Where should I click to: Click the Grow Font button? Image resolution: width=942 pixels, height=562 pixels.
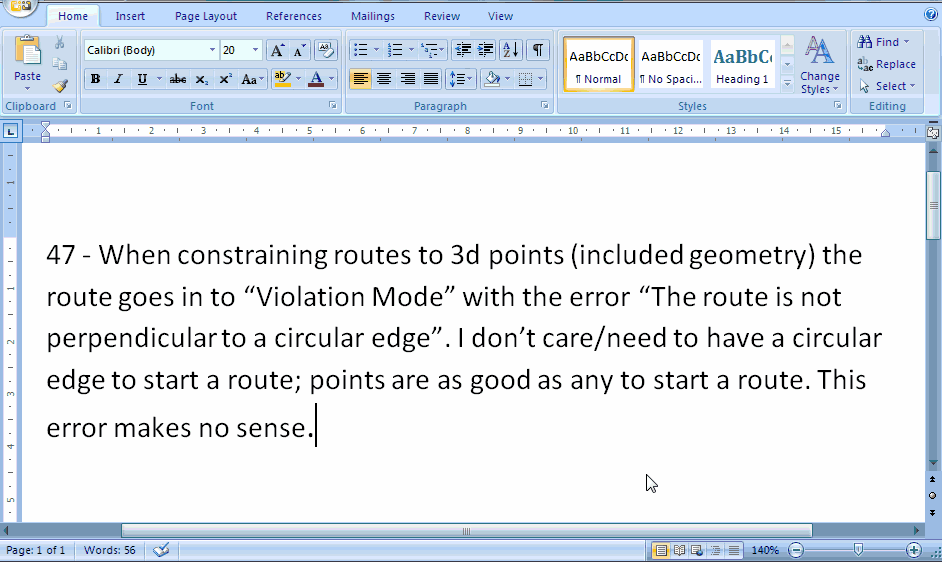tap(277, 50)
